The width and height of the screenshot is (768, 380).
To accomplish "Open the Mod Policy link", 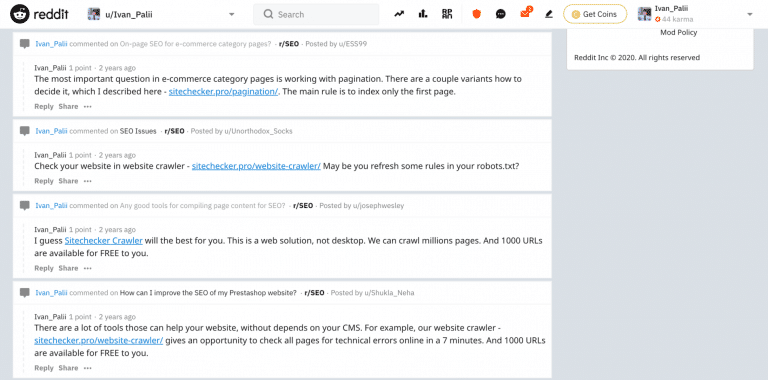I will pos(678,32).
